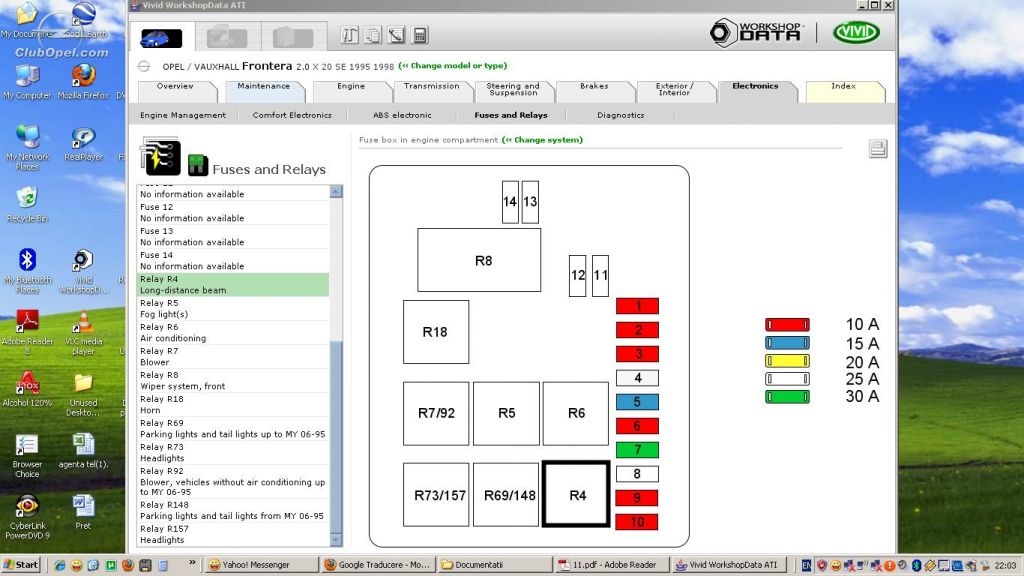The height and width of the screenshot is (576, 1024).
Task: Open the agenta tel(1) spreadsheet on the desktop
Action: tap(83, 451)
